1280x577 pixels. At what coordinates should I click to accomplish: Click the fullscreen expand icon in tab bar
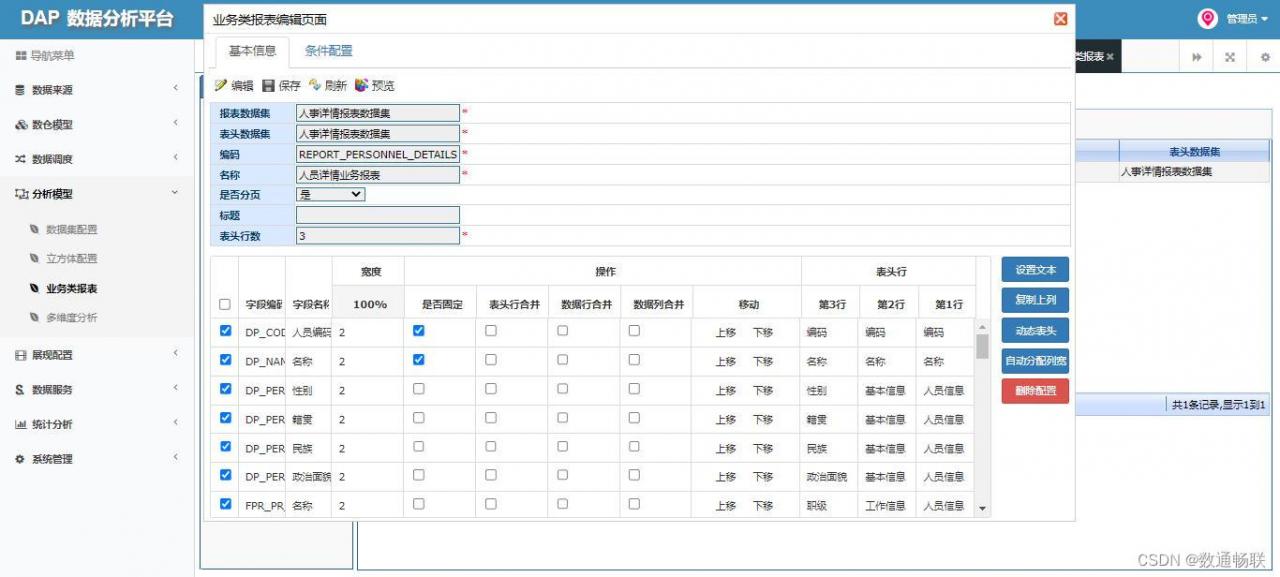point(1230,57)
